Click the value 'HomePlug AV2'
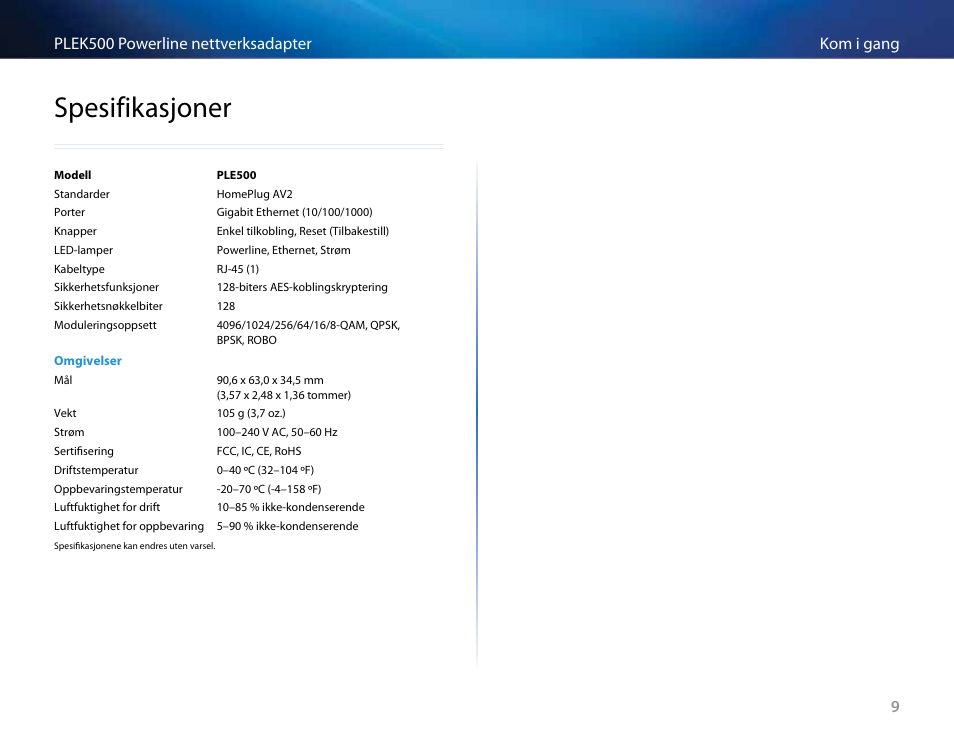This screenshot has width=954, height=738. pos(254,194)
